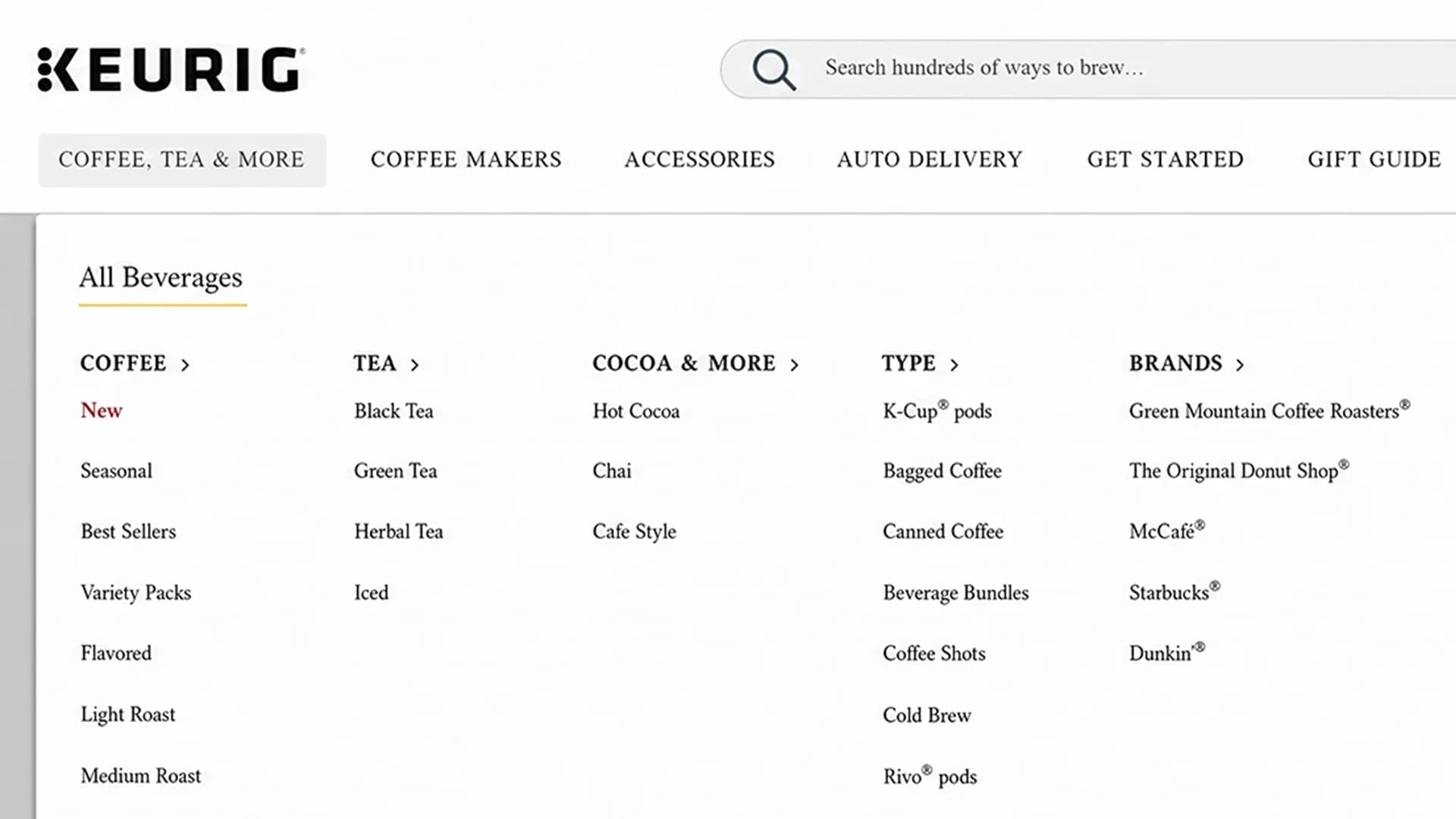This screenshot has height=819, width=1456.
Task: Open the Chai link
Action: pos(611,471)
